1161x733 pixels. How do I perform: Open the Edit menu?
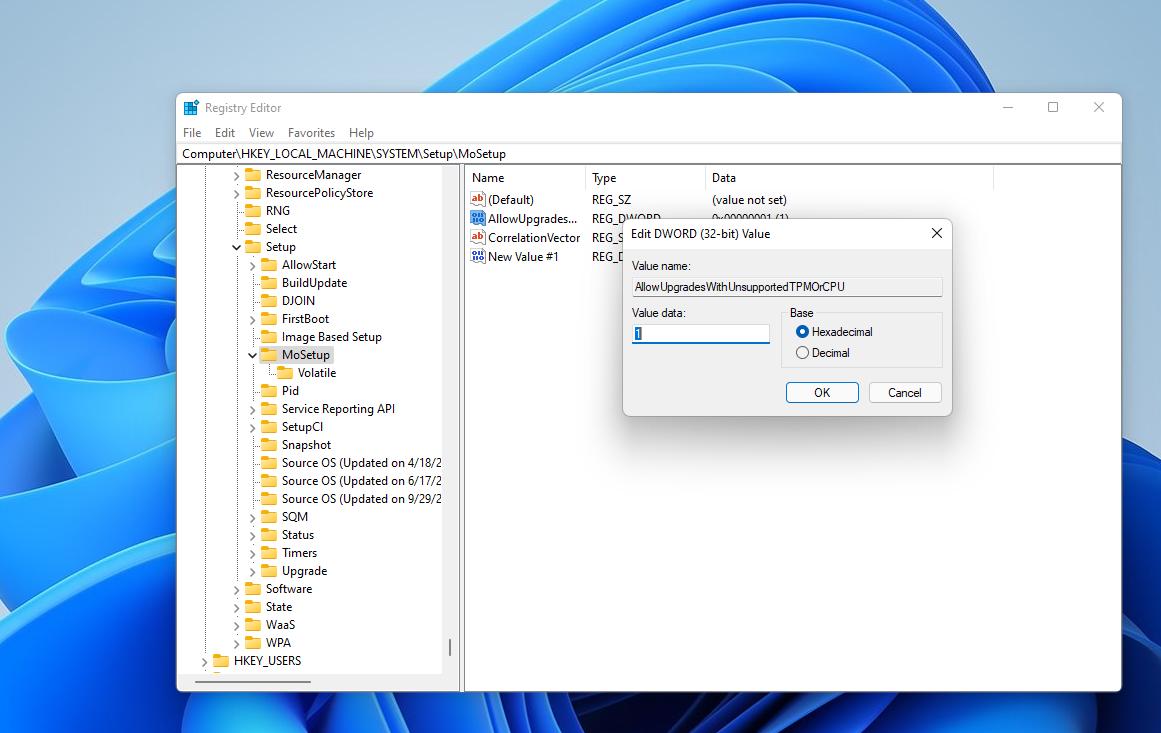[x=224, y=133]
